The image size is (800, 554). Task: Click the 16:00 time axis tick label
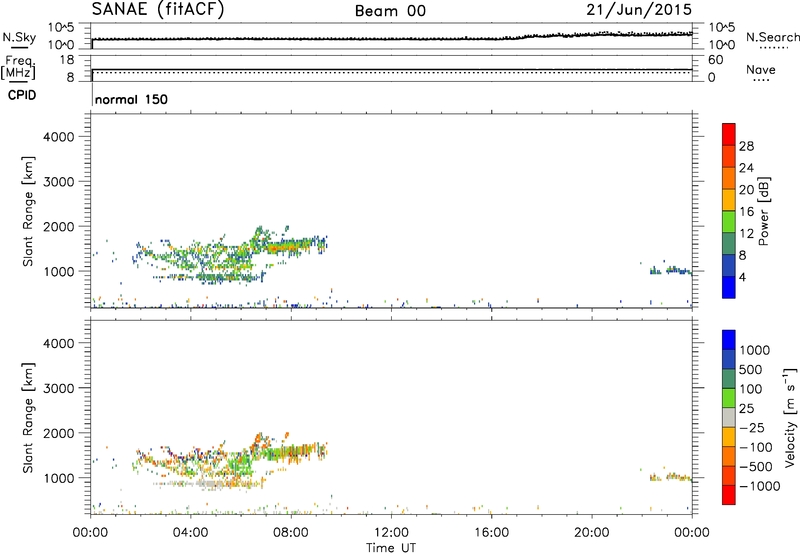coord(491,533)
